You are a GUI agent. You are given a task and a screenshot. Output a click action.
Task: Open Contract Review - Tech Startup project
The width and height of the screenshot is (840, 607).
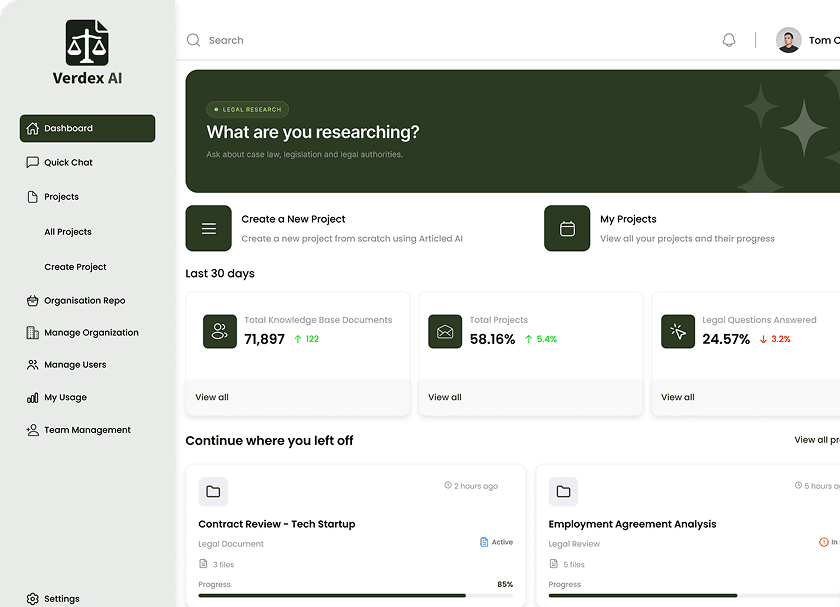point(277,524)
